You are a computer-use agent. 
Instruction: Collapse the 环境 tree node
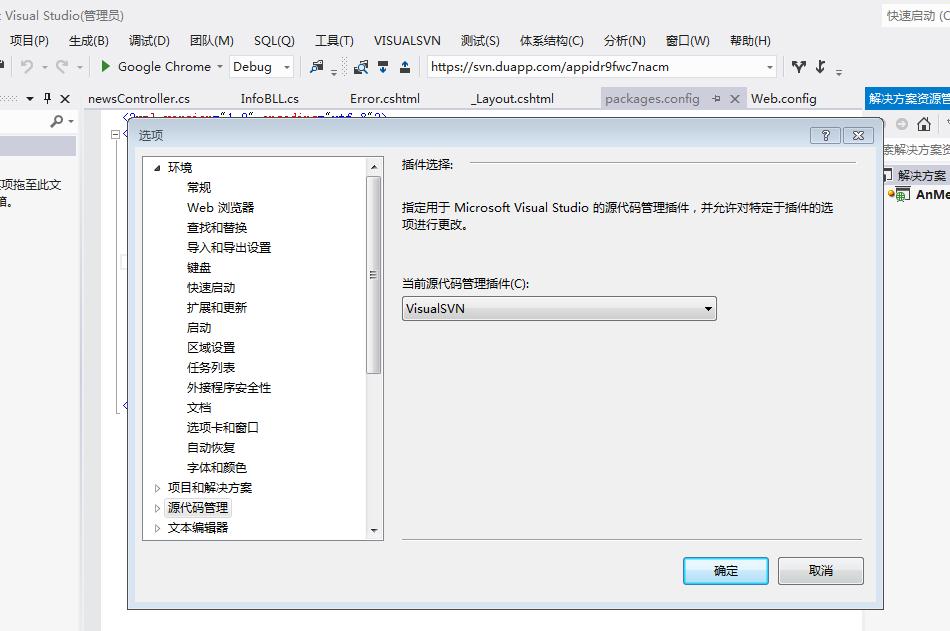[x=157, y=167]
